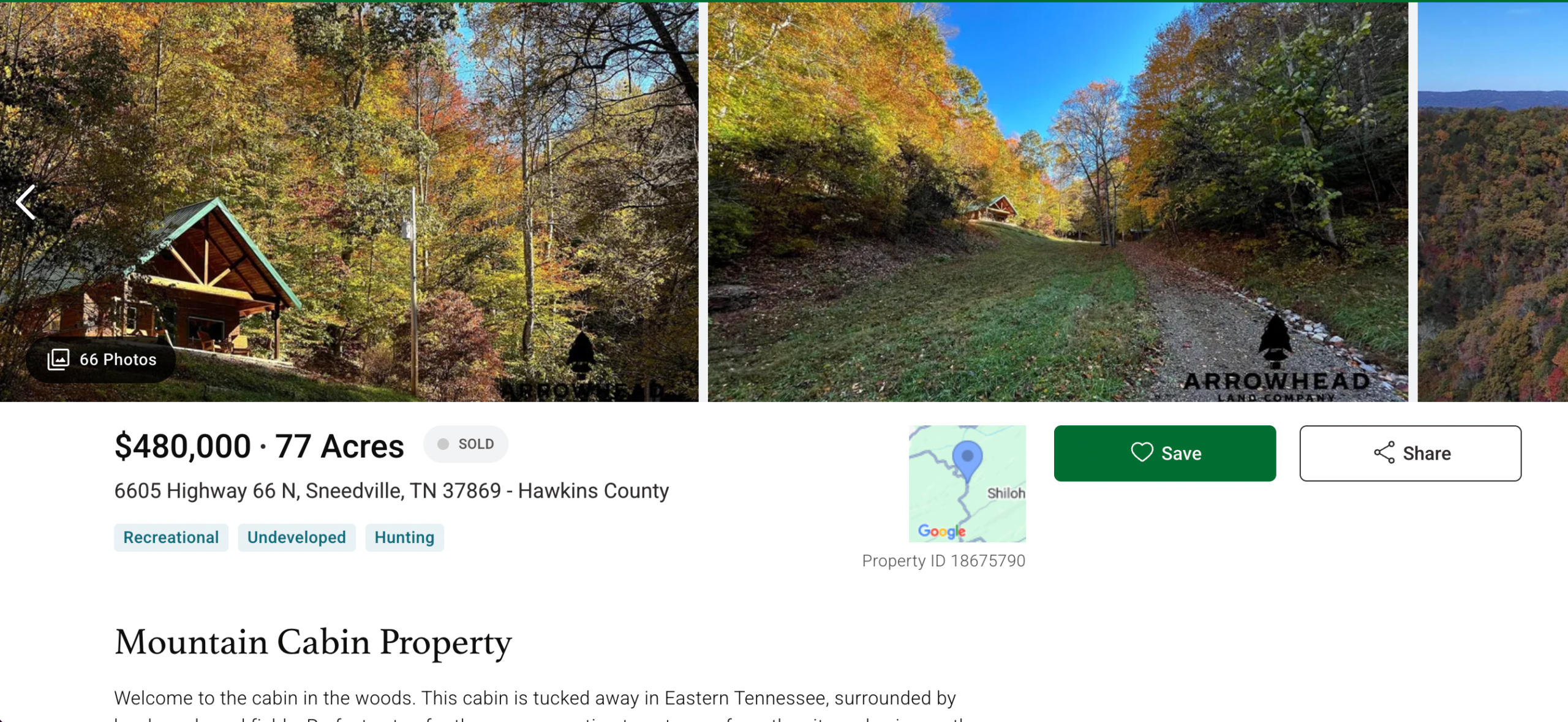Click the photo gallery stack icon
The image size is (1568, 722).
(58, 360)
